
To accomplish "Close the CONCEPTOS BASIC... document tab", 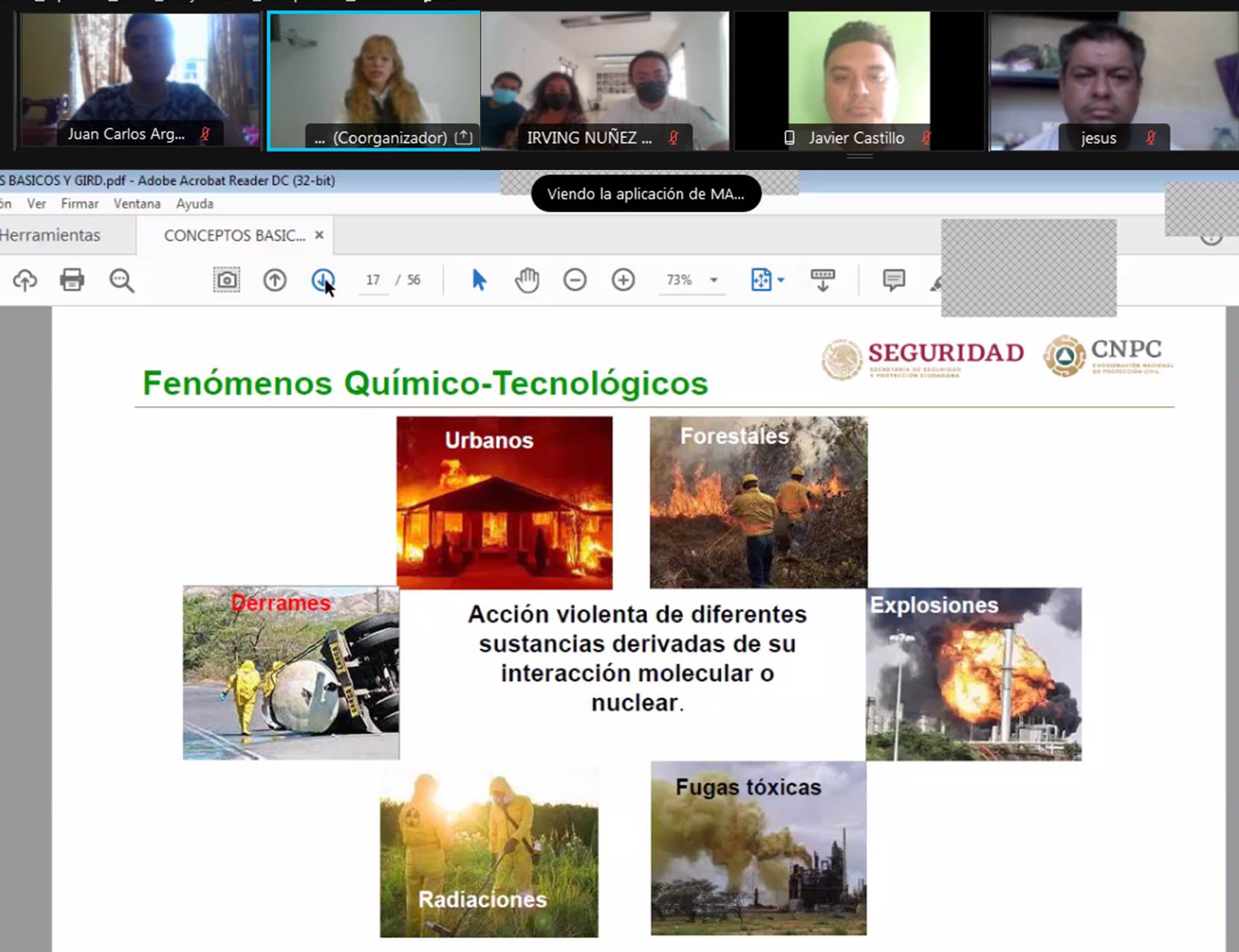I will tap(319, 235).
